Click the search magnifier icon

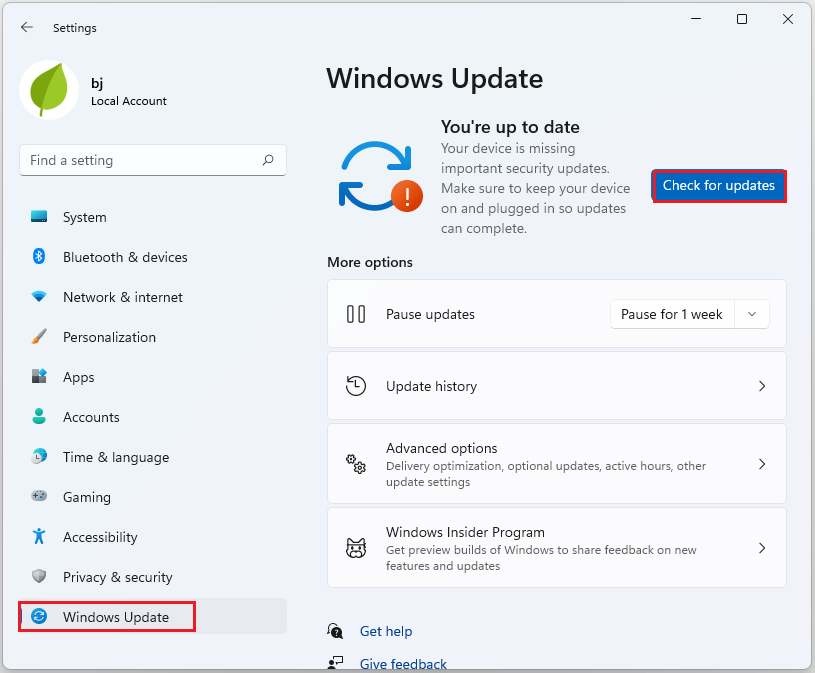[268, 160]
